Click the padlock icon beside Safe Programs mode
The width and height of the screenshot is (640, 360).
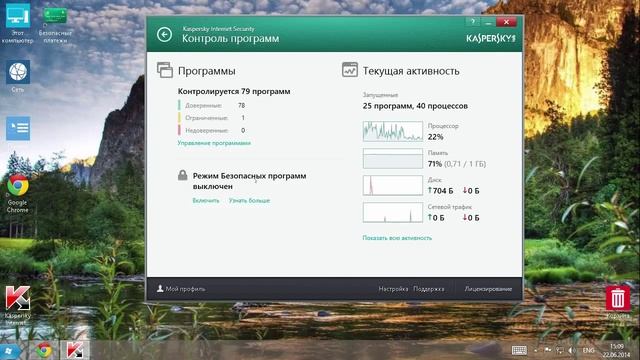tap(182, 176)
